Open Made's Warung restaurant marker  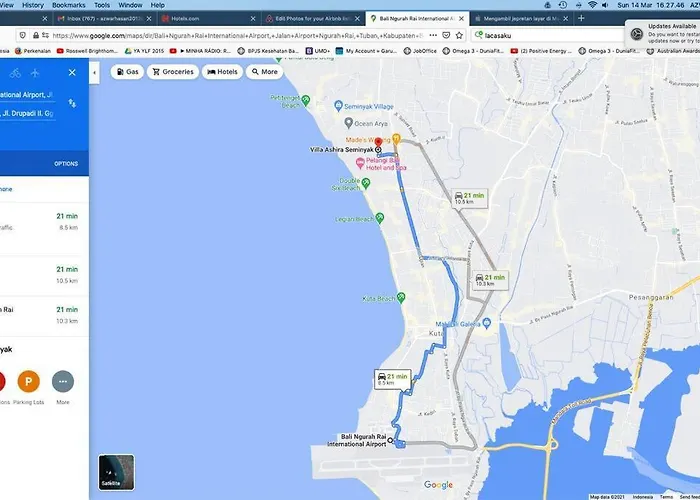tap(396, 139)
